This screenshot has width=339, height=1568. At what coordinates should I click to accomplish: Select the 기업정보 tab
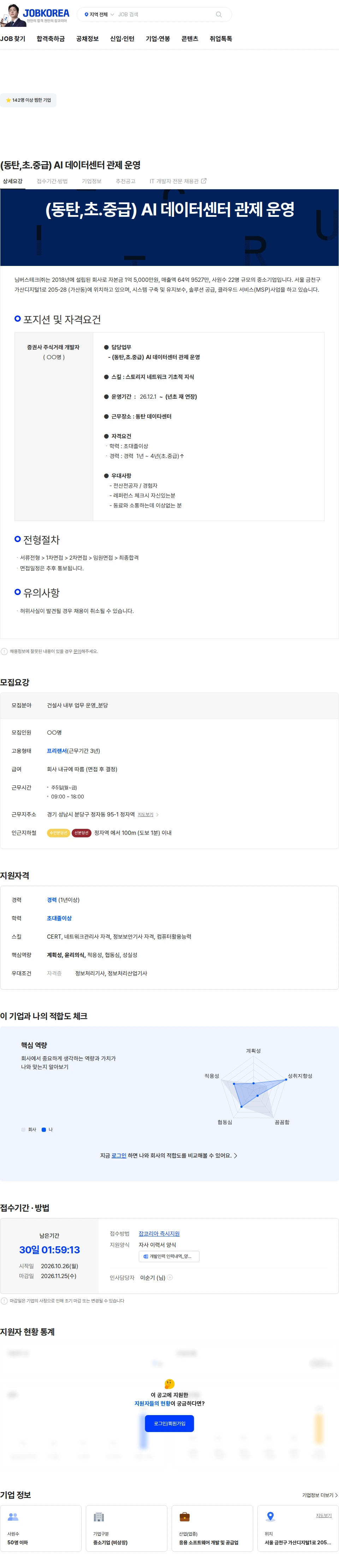point(92,182)
